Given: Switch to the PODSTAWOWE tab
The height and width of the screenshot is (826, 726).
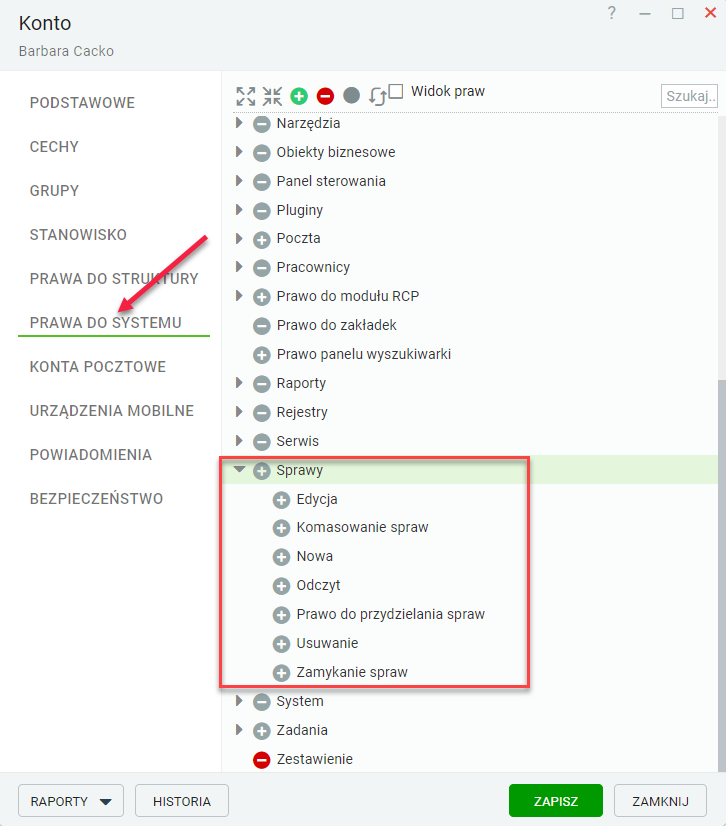Looking at the screenshot, I should click(82, 103).
